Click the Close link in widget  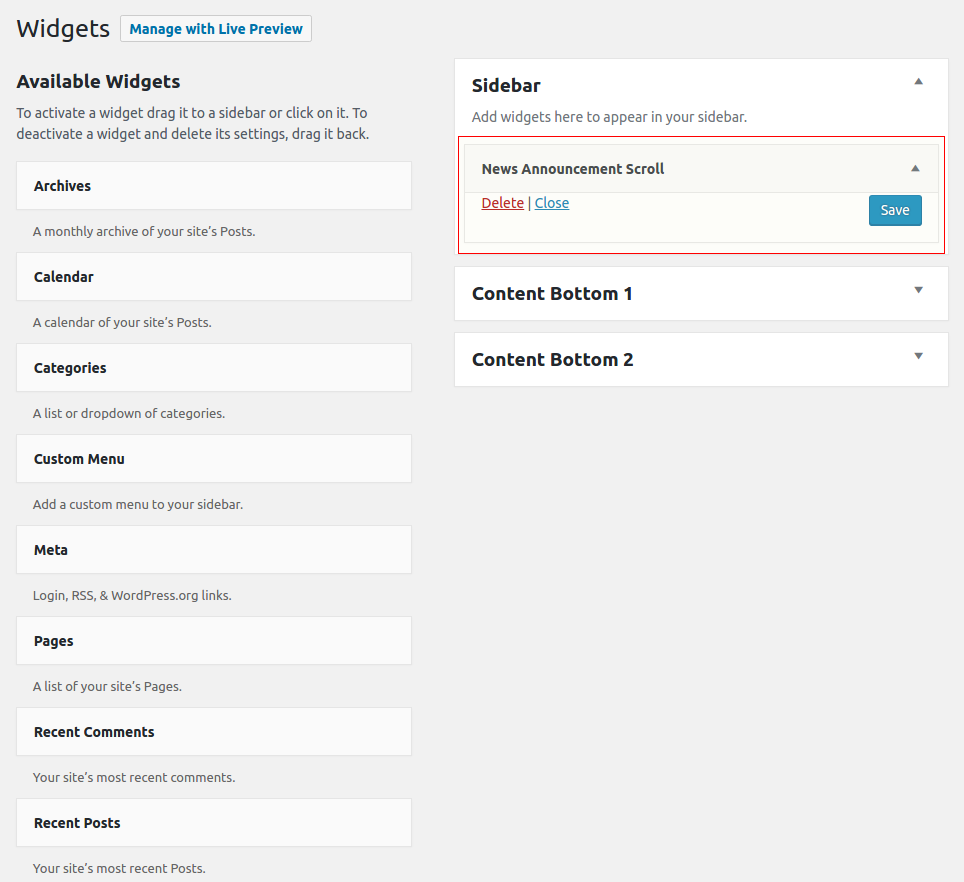coord(551,203)
